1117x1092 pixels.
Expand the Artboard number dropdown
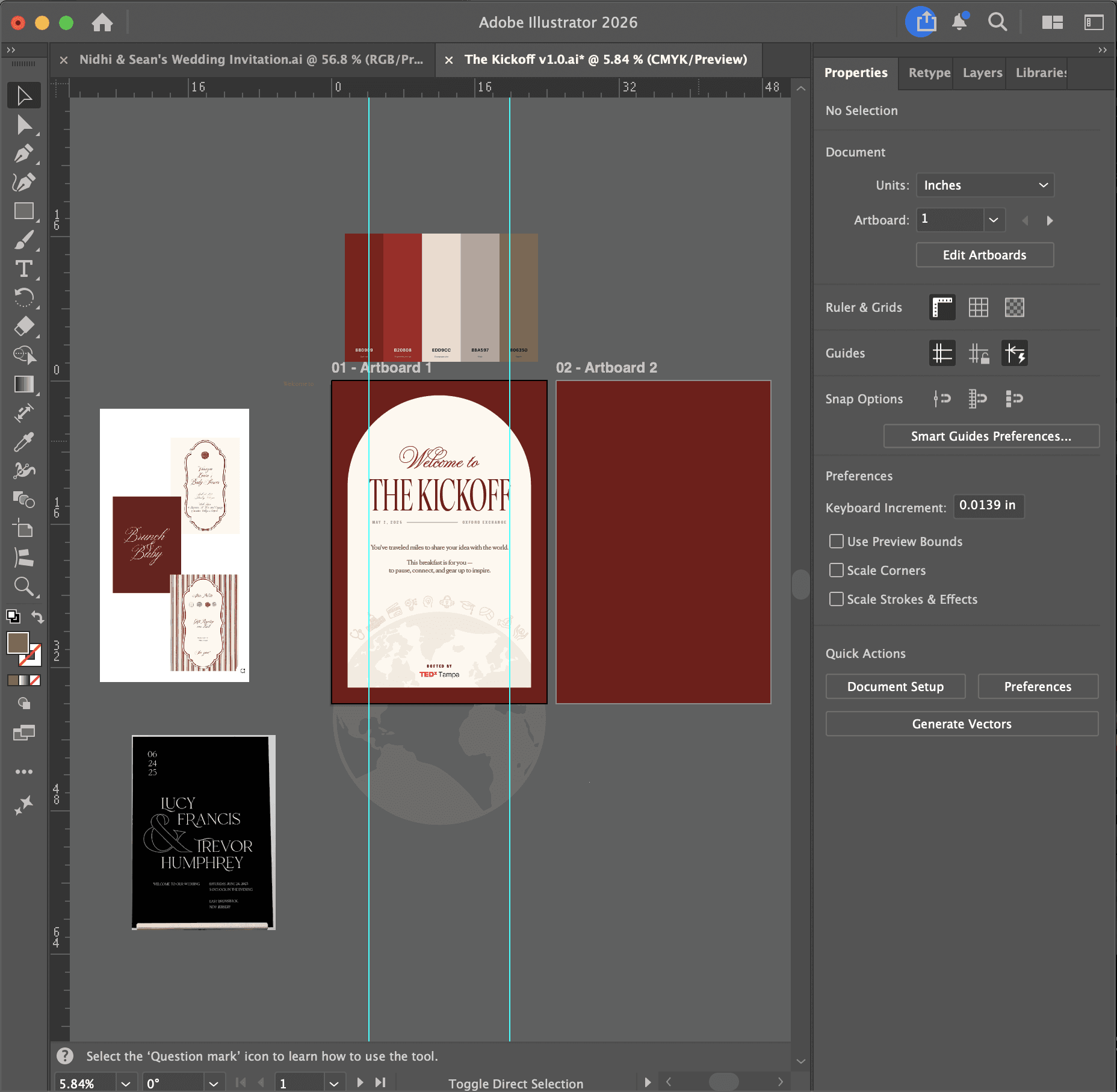(x=994, y=220)
